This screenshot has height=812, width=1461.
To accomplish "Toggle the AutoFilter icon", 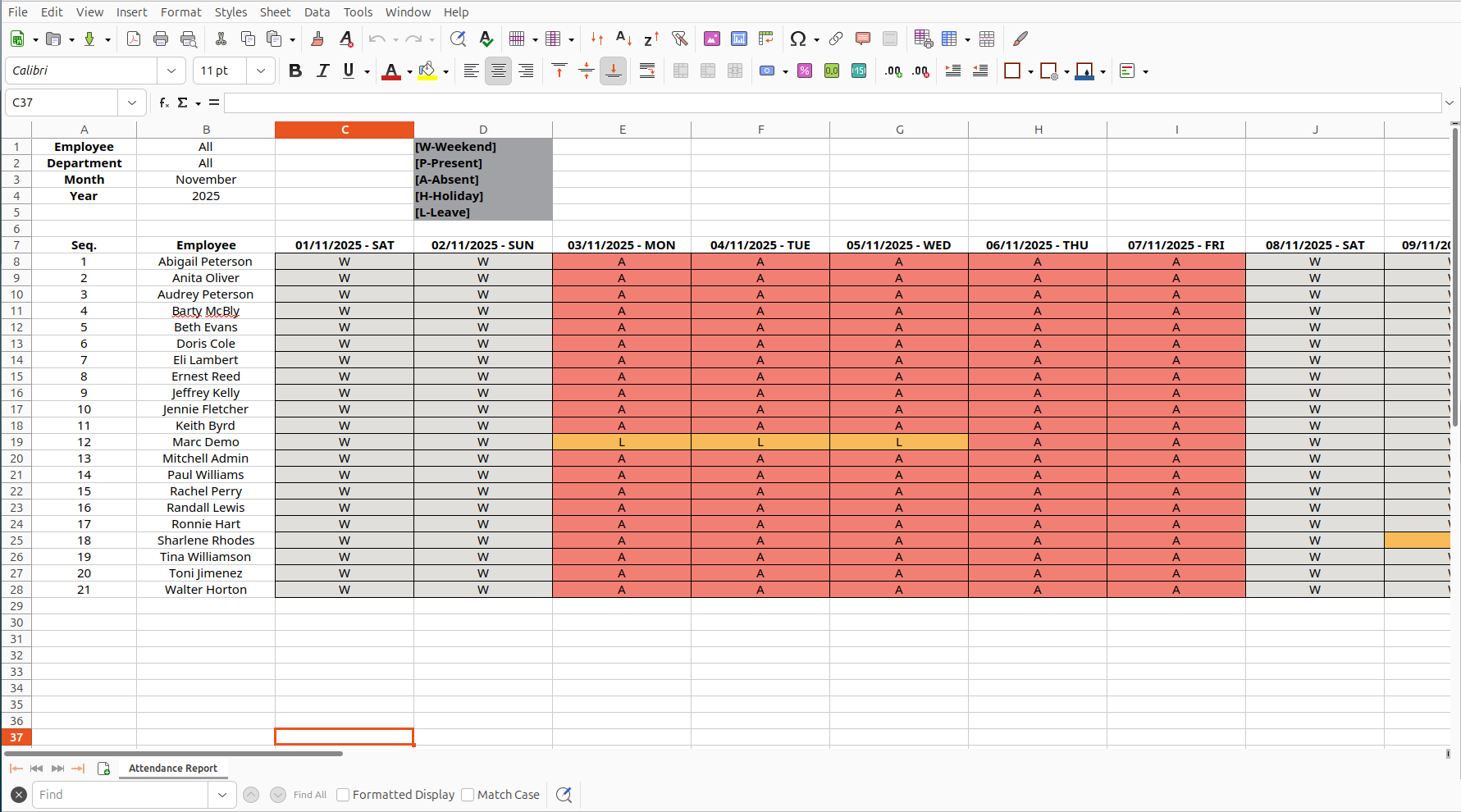I will click(679, 39).
